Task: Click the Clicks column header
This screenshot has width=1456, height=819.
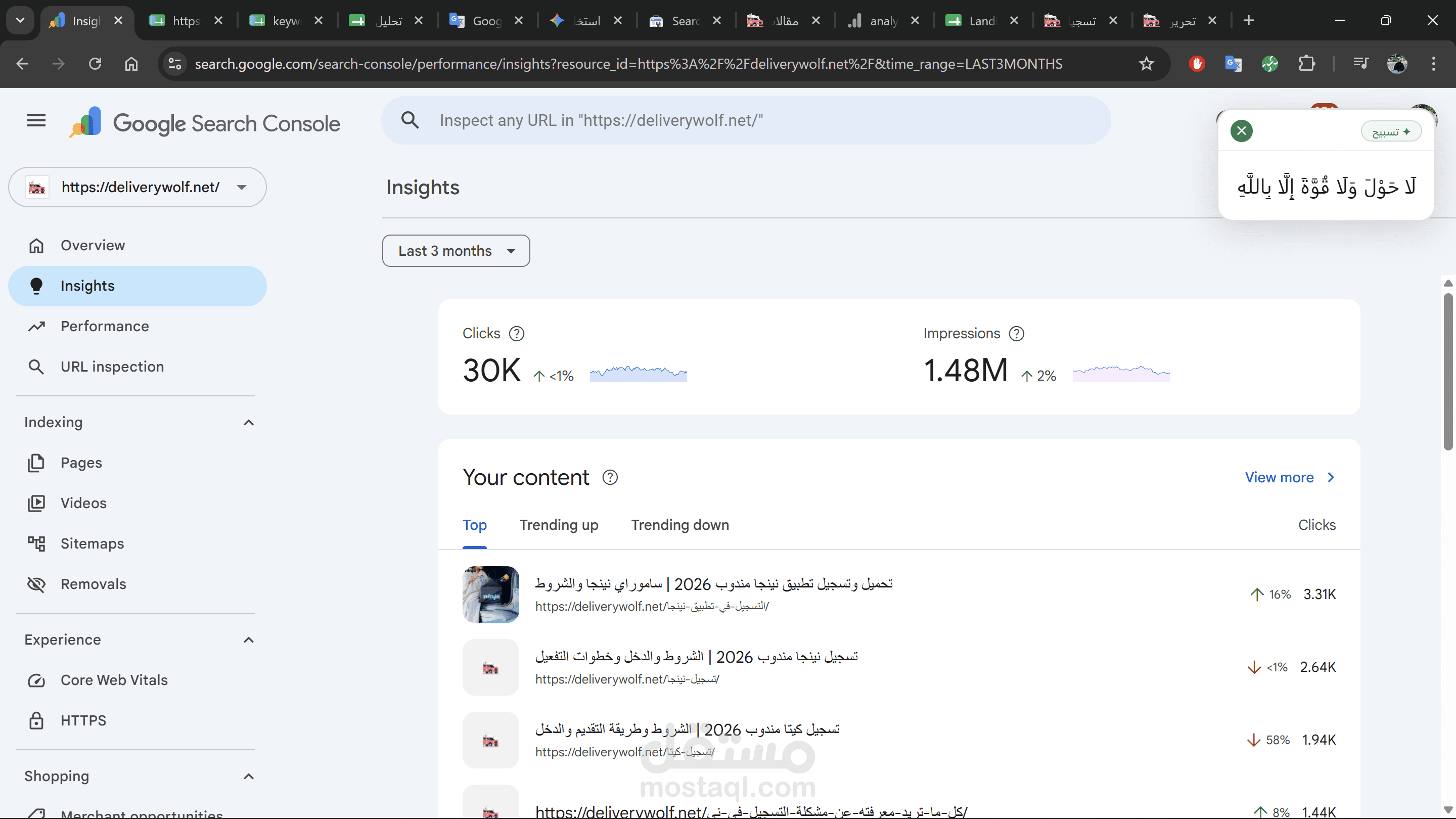Action: click(1316, 525)
